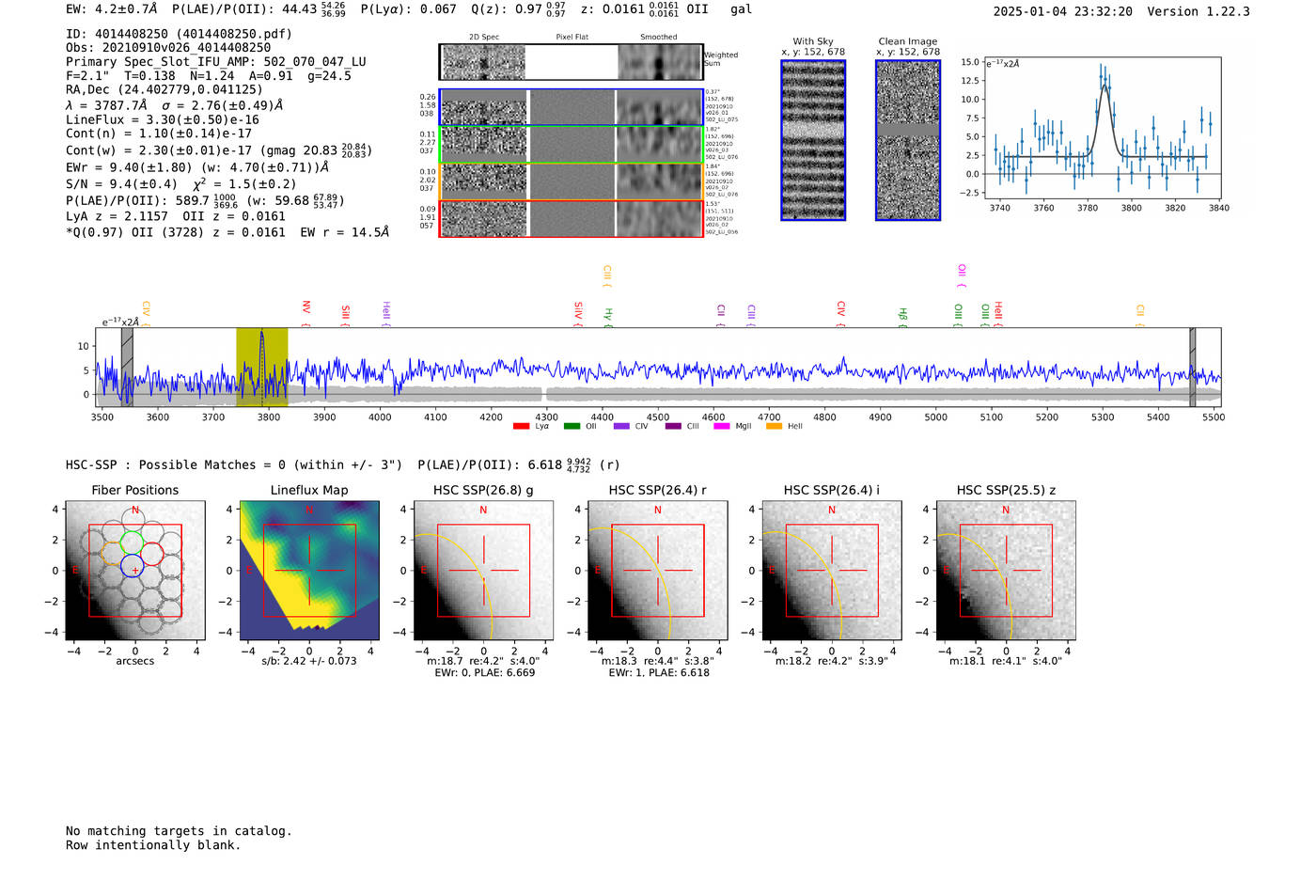Click the green fiber circle in Fiber Positions

(132, 542)
